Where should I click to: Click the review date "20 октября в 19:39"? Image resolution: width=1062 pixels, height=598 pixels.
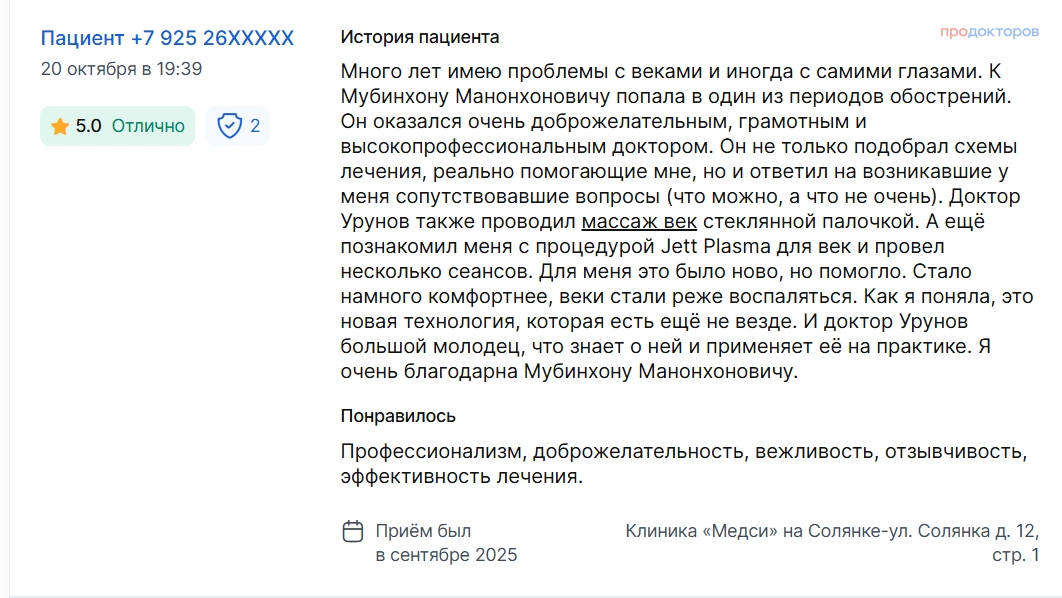pos(121,69)
